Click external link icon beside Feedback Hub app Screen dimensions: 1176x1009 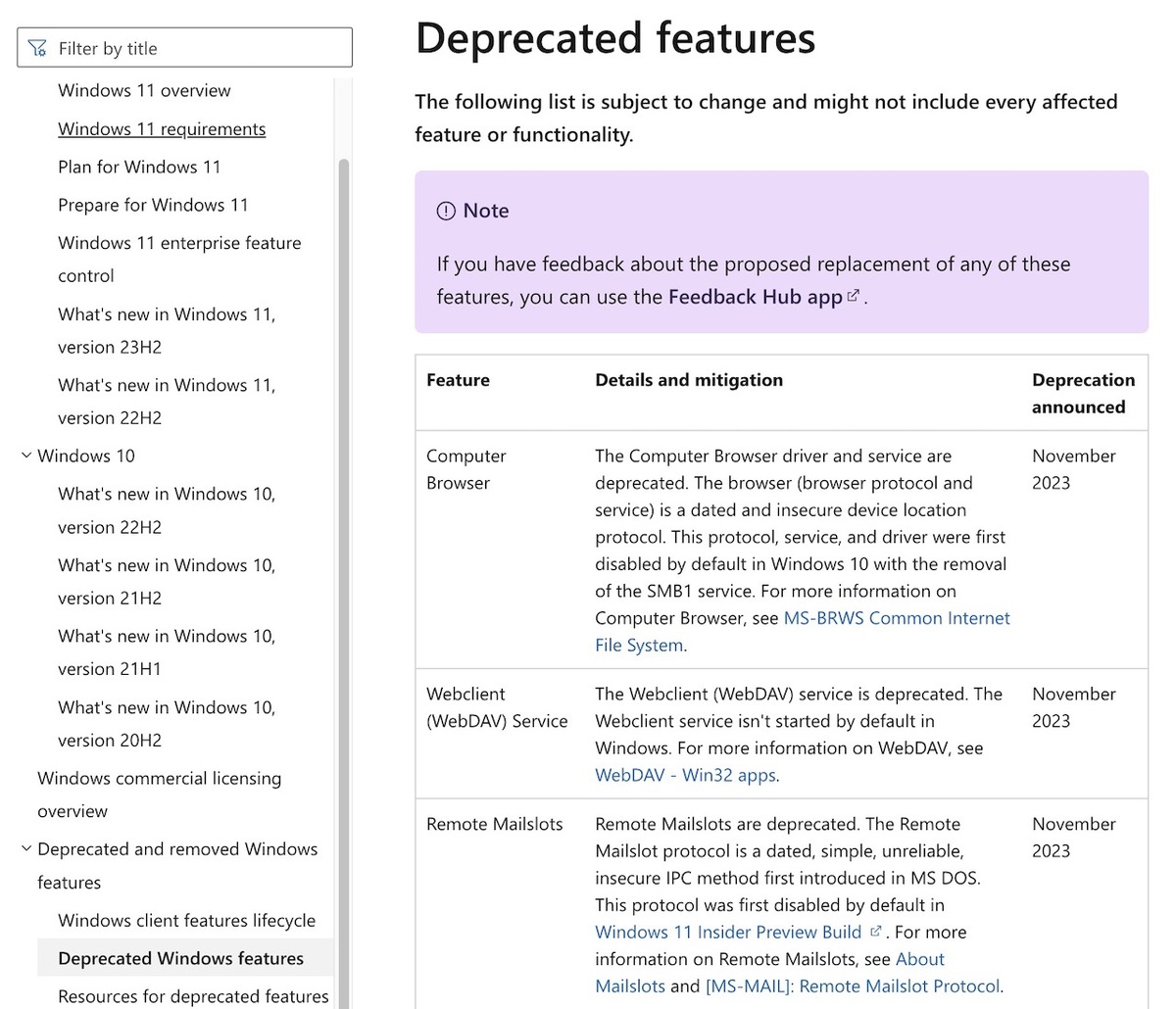pyautogui.click(x=854, y=296)
